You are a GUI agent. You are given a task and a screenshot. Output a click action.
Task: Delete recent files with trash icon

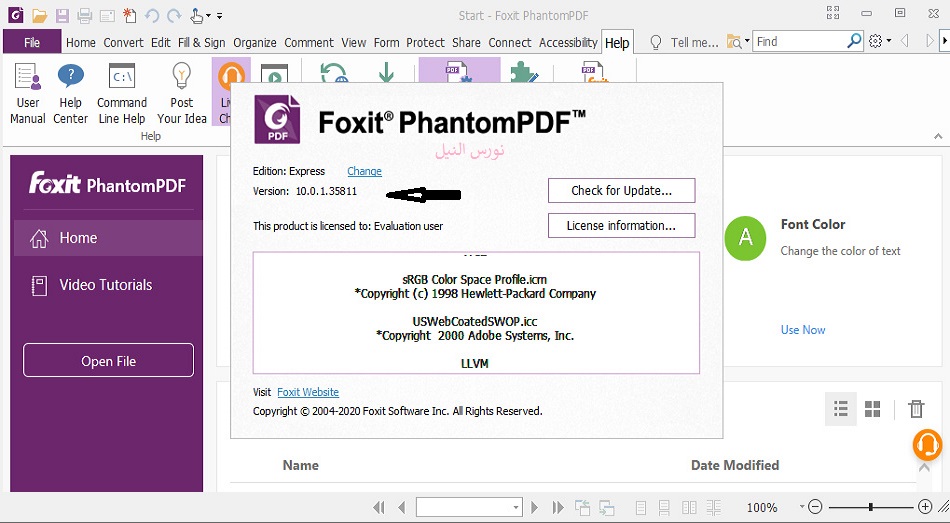pyautogui.click(x=916, y=408)
